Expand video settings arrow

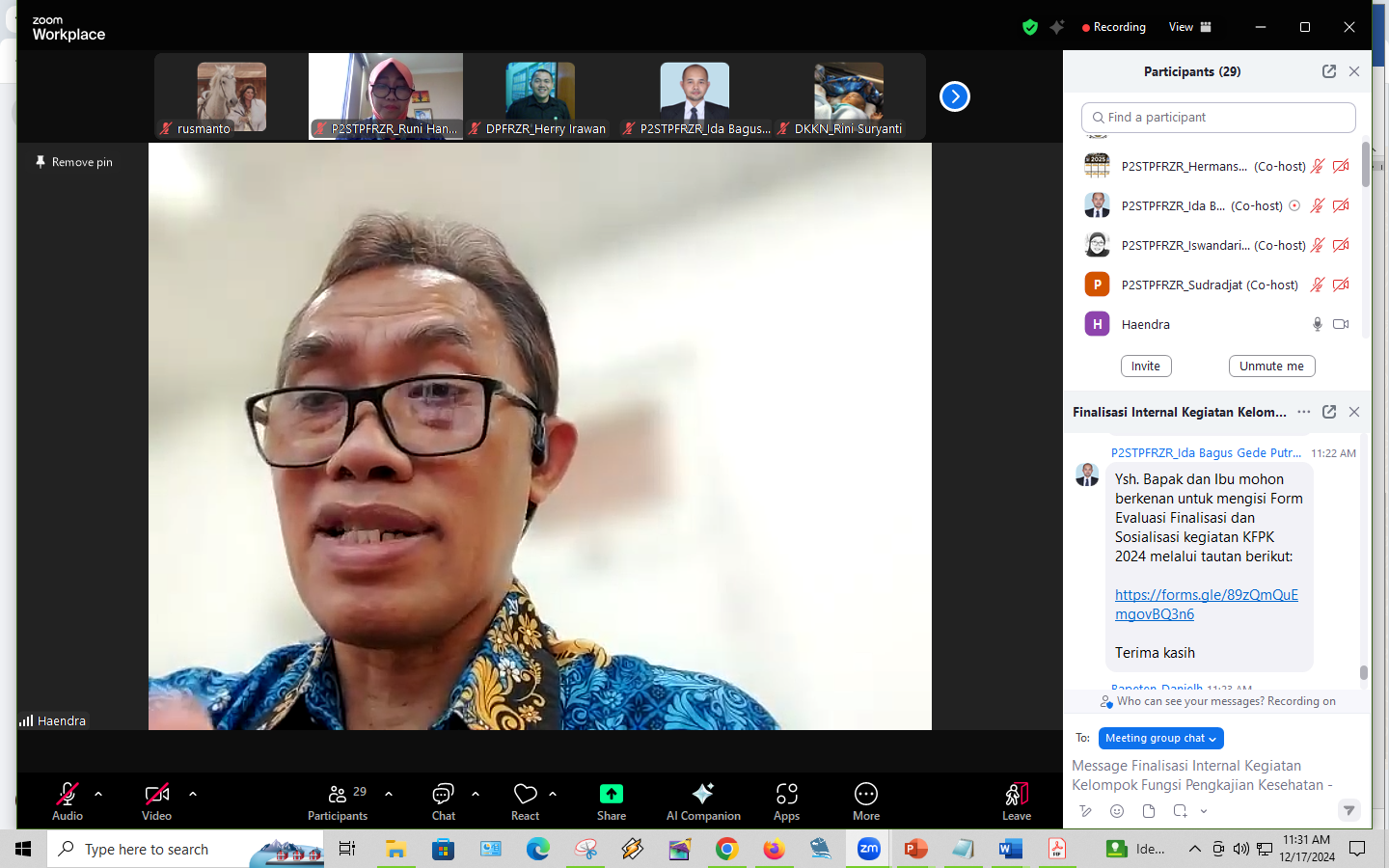[x=193, y=794]
